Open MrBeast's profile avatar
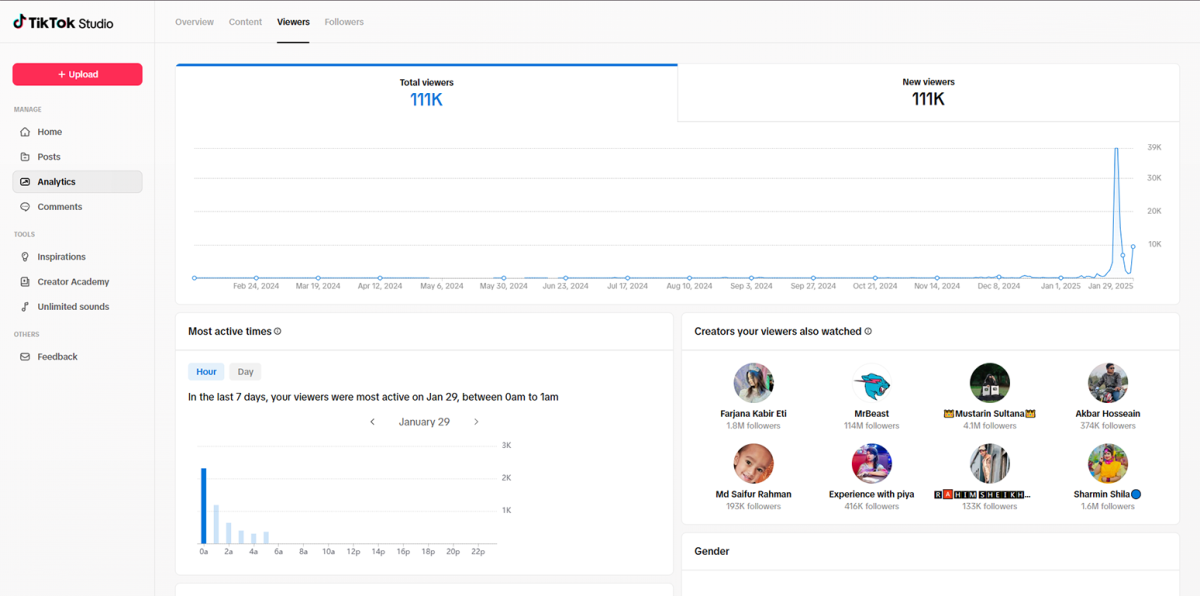This screenshot has width=1200, height=596. point(872,383)
